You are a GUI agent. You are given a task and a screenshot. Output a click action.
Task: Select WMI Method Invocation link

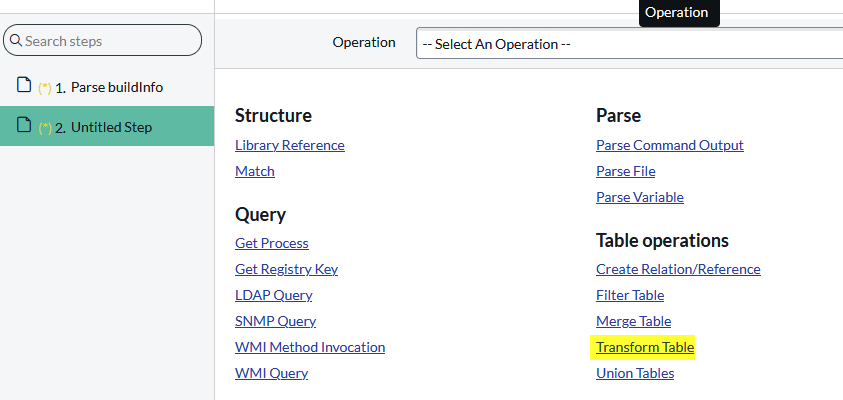click(x=309, y=347)
